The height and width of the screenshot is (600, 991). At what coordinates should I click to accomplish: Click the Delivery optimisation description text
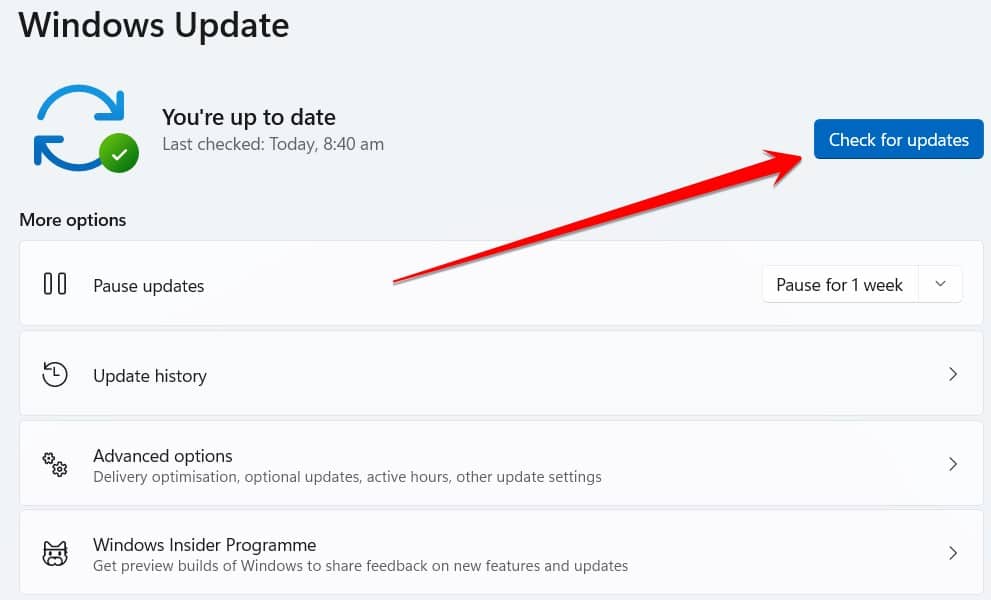[347, 477]
